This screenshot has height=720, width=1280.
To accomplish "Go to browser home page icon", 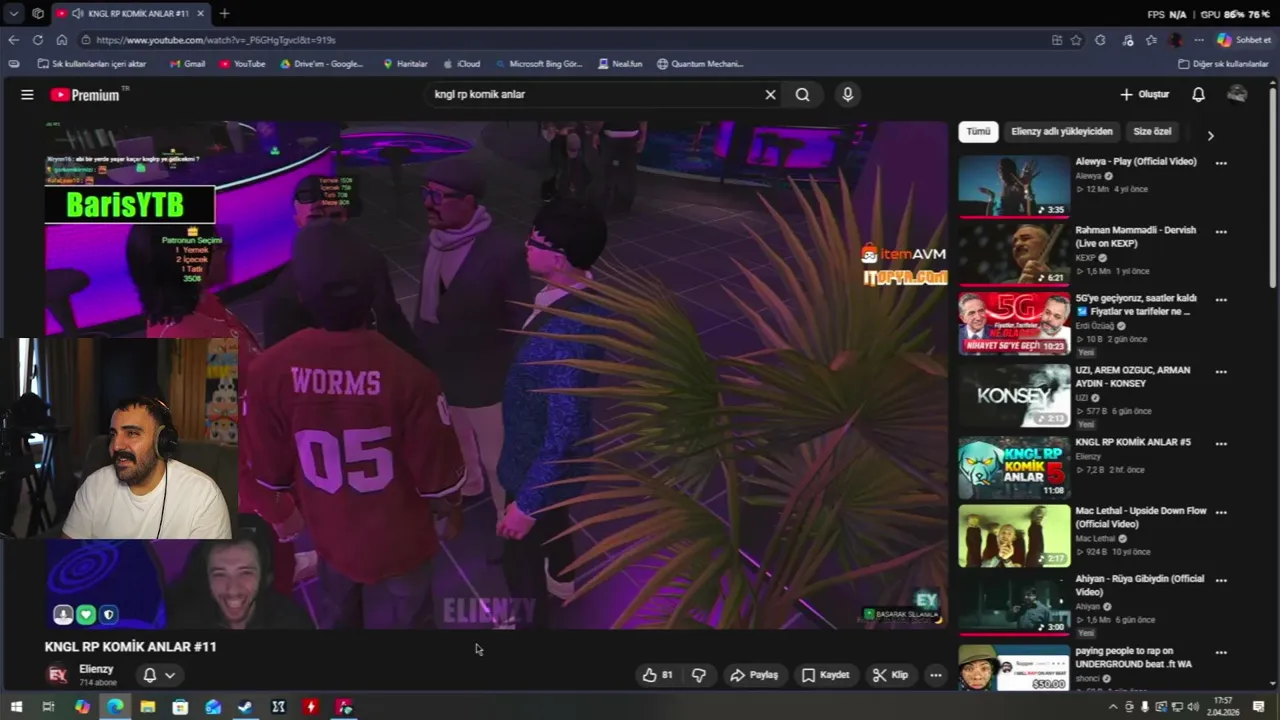I will [x=61, y=40].
